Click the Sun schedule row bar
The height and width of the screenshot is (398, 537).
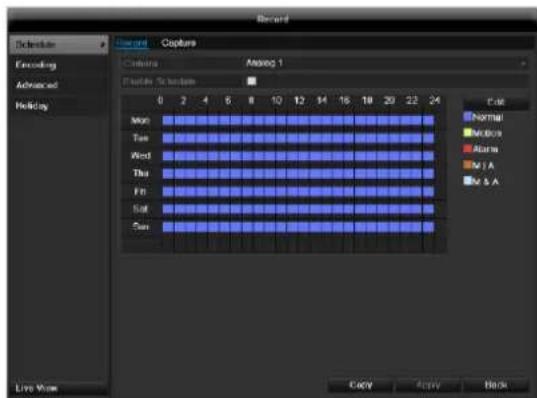tap(298, 227)
